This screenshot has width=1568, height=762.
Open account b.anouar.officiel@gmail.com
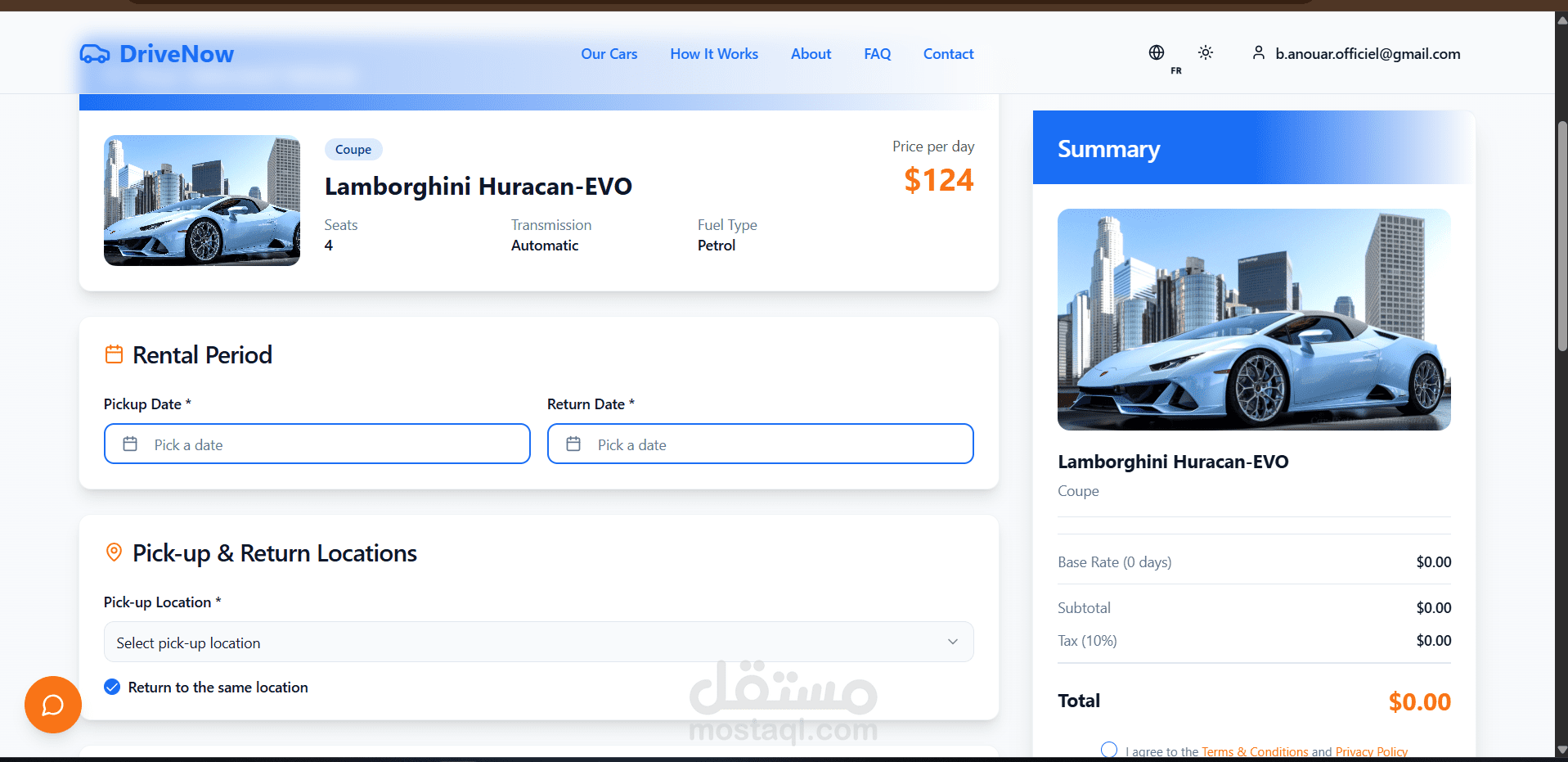click(1368, 53)
